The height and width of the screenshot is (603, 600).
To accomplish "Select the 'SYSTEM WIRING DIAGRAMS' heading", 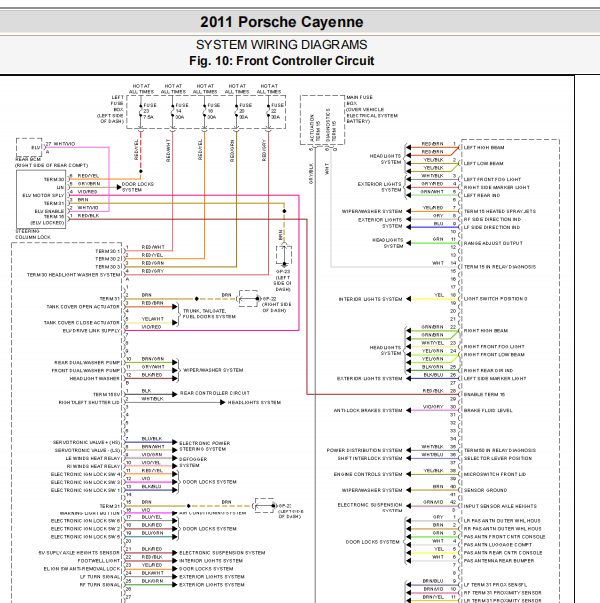I will [282, 45].
